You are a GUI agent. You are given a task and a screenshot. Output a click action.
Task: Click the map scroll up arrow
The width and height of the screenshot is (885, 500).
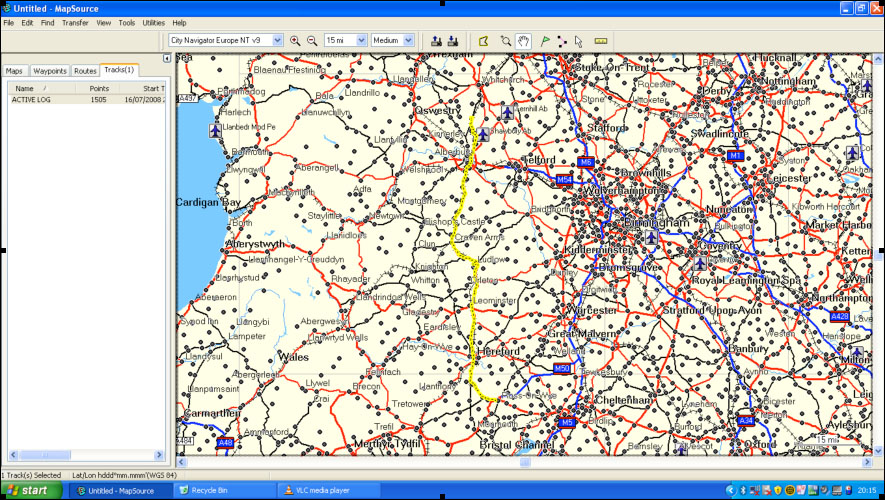click(x=878, y=59)
